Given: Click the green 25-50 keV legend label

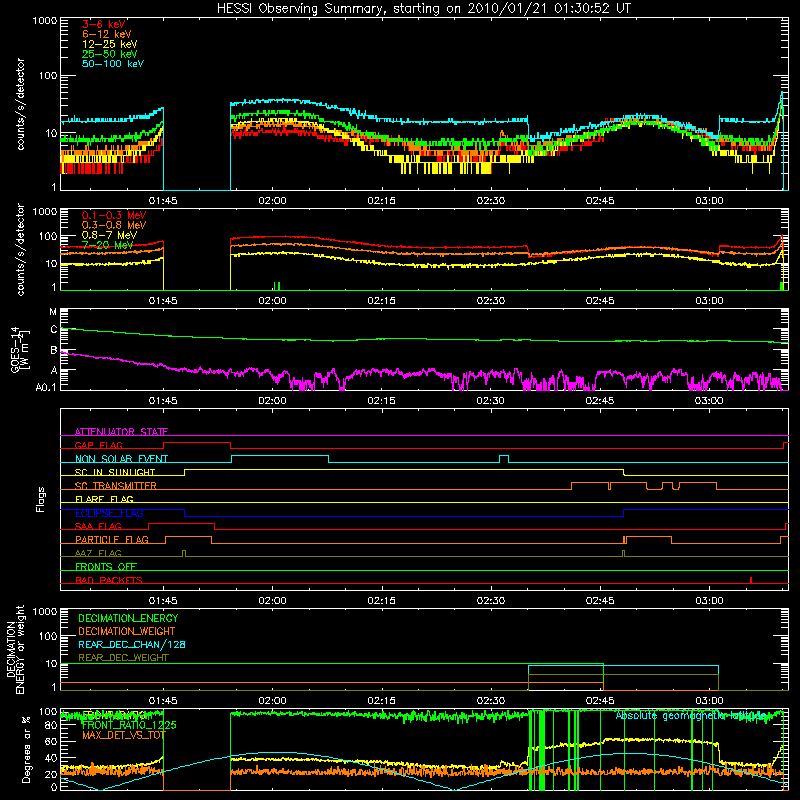Looking at the screenshot, I should click(109, 54).
